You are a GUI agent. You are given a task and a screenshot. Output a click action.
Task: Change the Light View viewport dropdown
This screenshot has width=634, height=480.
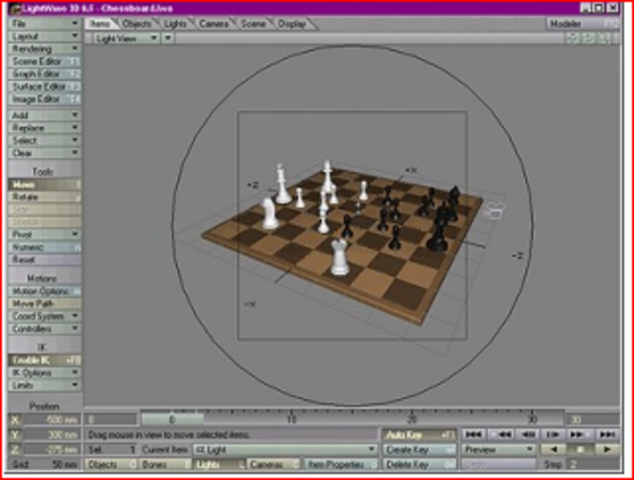[x=126, y=38]
